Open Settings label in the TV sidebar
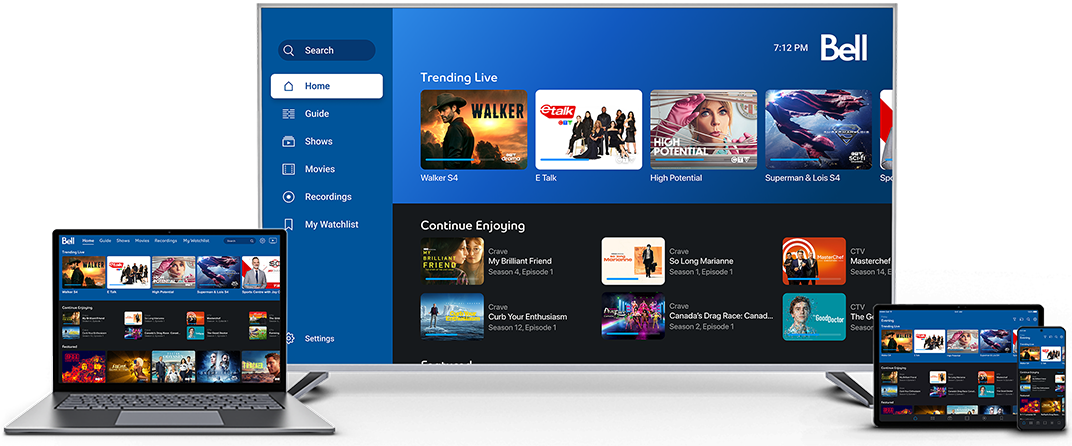1072x446 pixels. coord(319,339)
